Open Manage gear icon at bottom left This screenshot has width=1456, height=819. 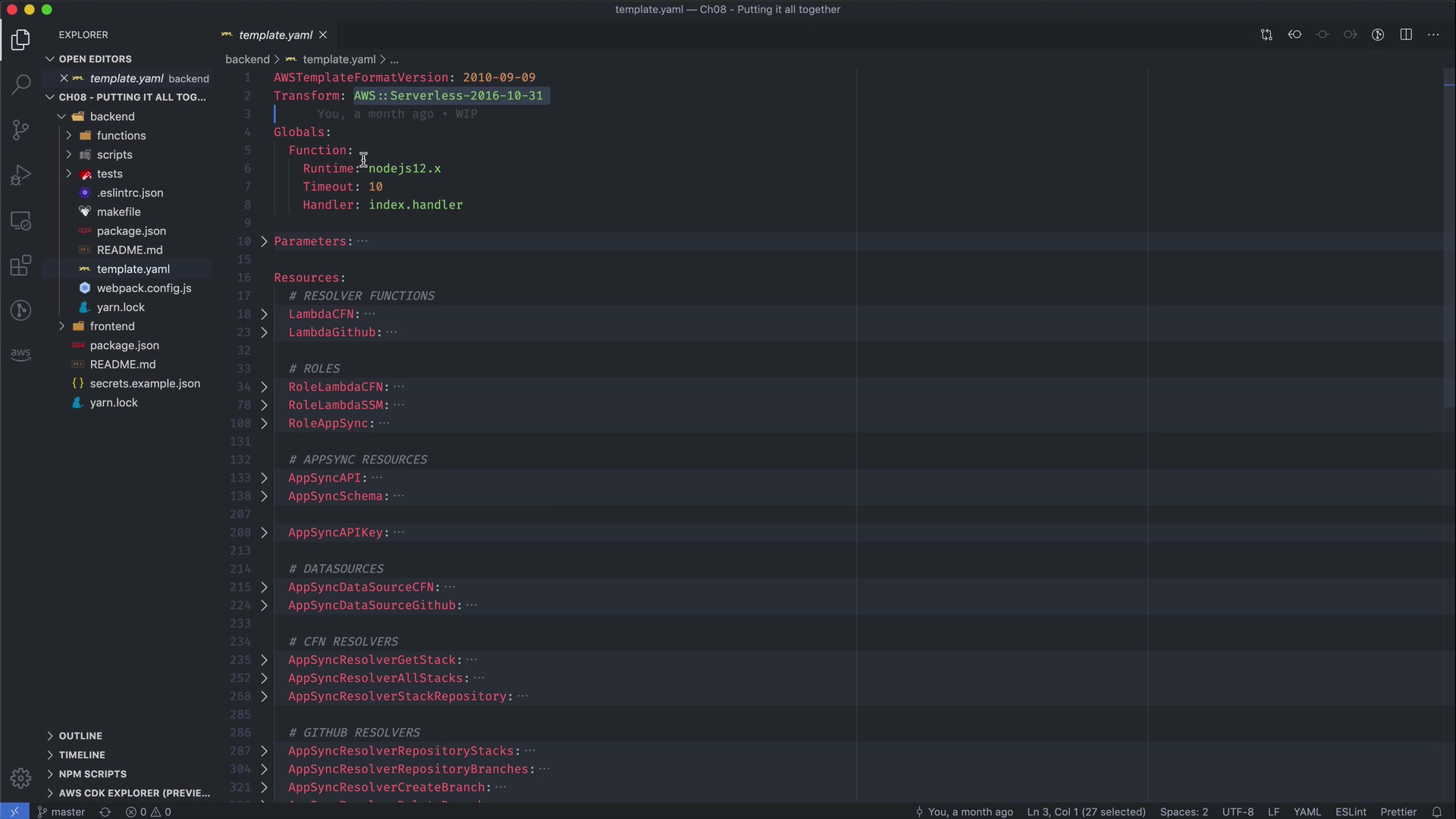click(x=20, y=778)
